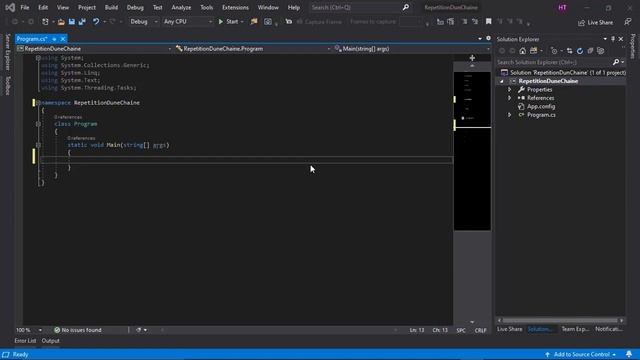Open the Toolbox side tab
Screen dimensions: 640x360
[7, 86]
